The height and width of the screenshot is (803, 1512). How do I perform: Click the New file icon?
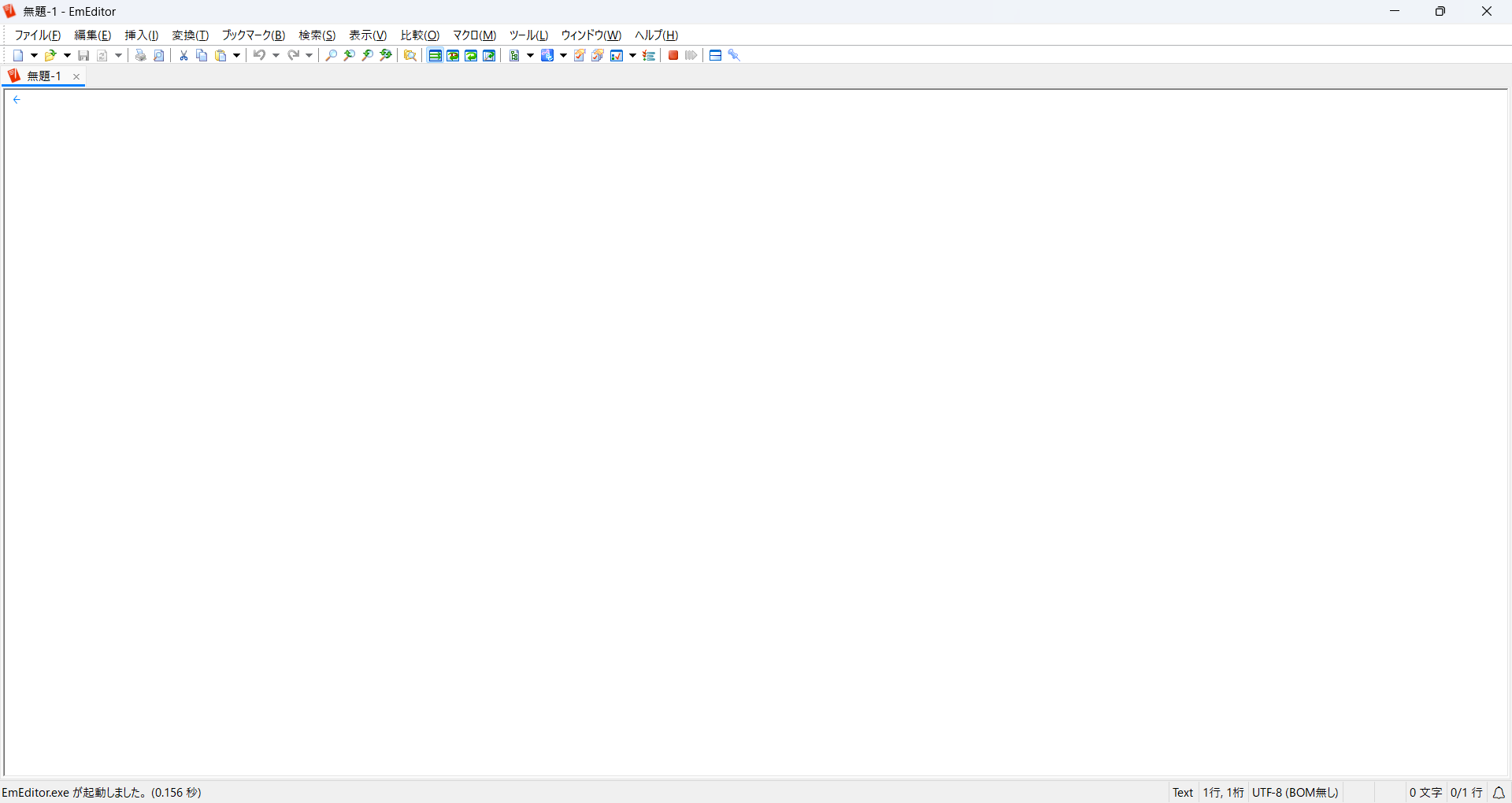(18, 56)
